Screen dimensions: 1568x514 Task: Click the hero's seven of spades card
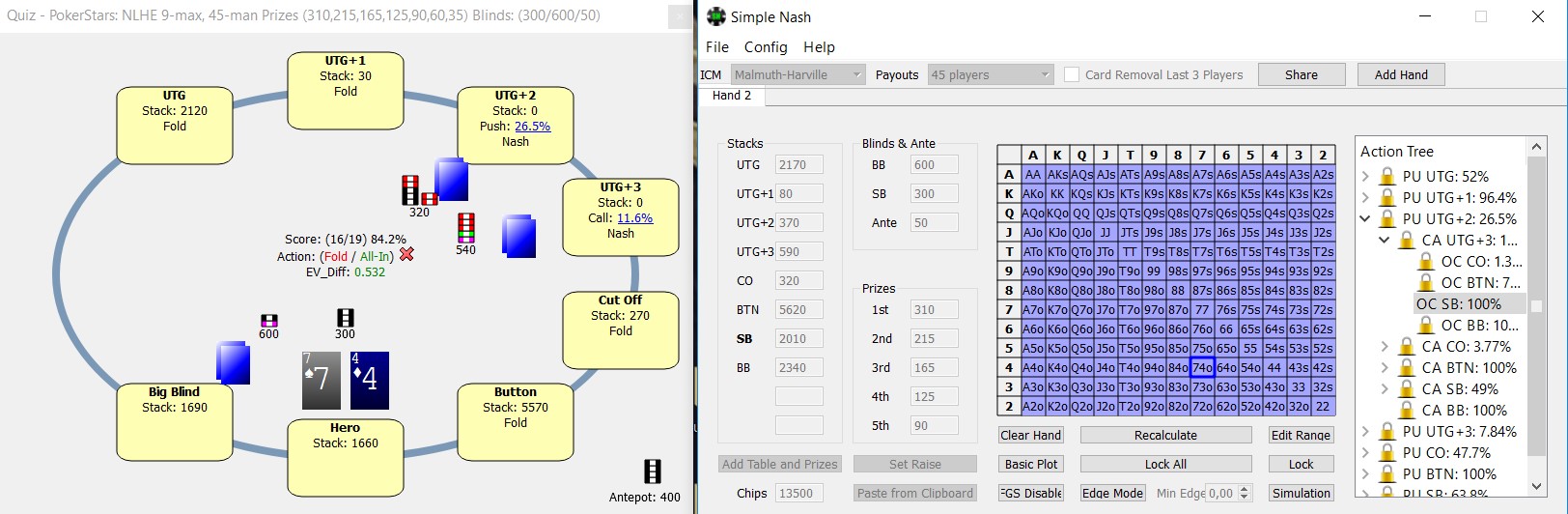(322, 381)
